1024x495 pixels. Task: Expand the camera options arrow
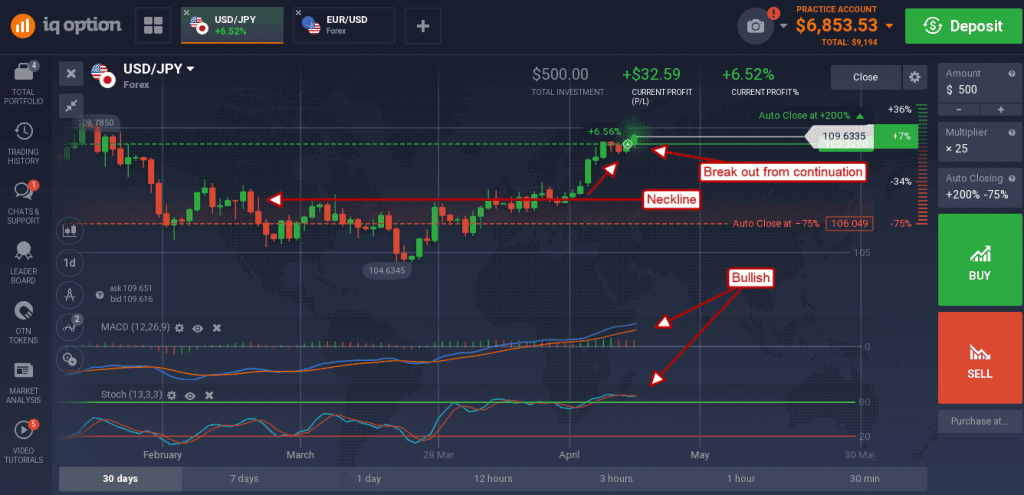pos(784,26)
